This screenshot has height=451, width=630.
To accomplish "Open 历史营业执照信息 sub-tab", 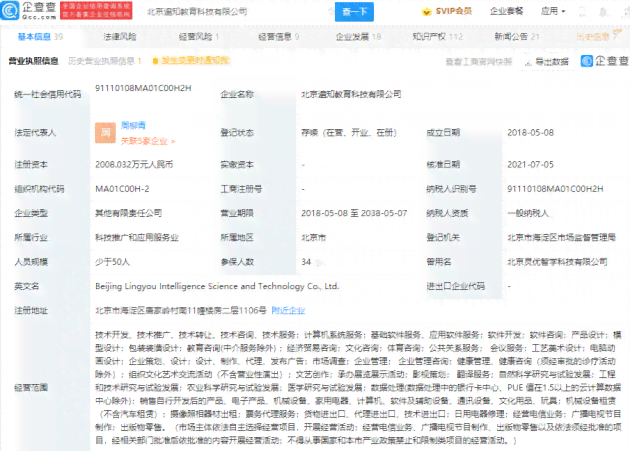I will tap(104, 61).
